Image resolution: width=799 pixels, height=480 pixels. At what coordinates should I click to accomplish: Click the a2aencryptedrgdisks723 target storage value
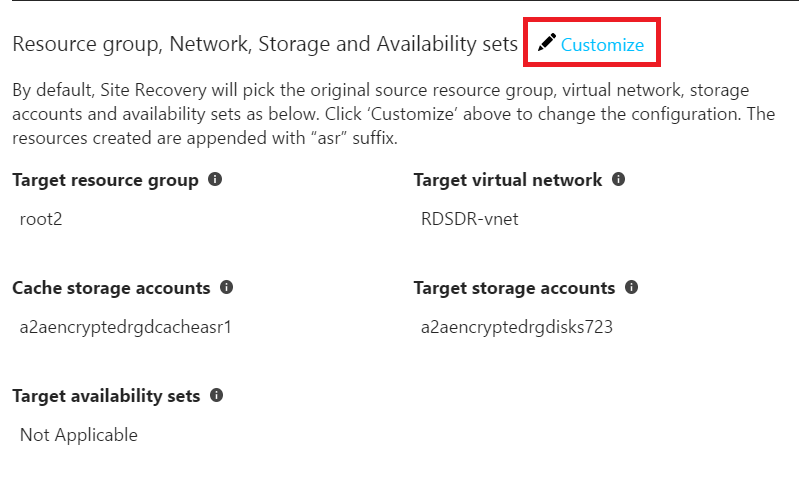click(517, 327)
